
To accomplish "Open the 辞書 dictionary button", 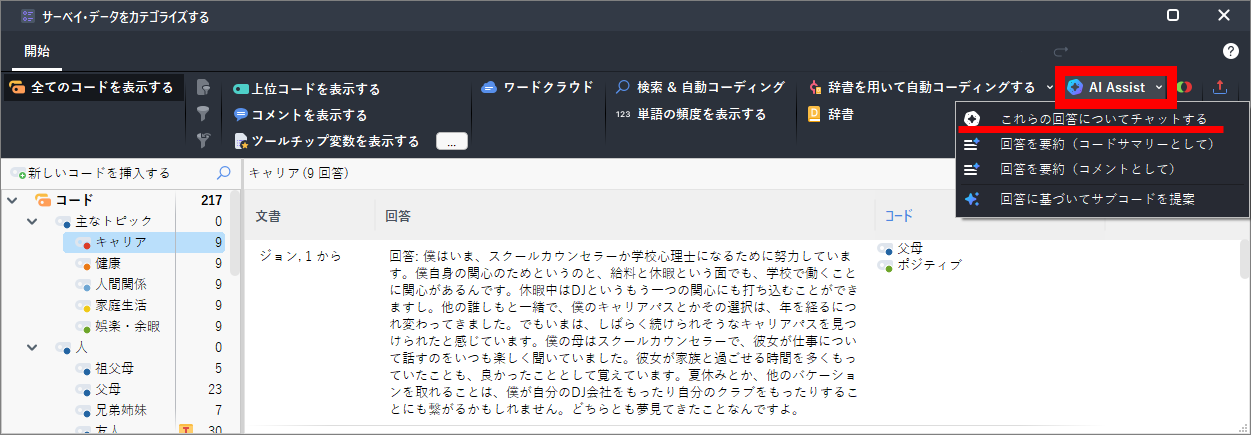I will [x=830, y=114].
